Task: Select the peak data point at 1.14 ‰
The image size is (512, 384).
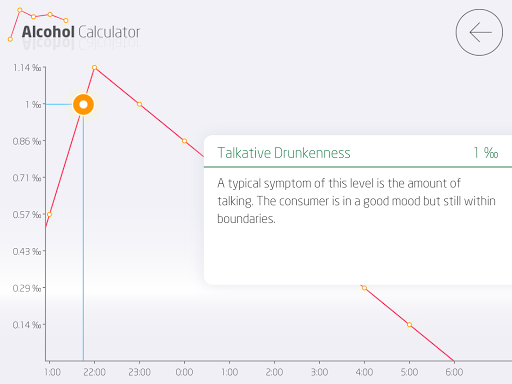Action: pos(94,67)
